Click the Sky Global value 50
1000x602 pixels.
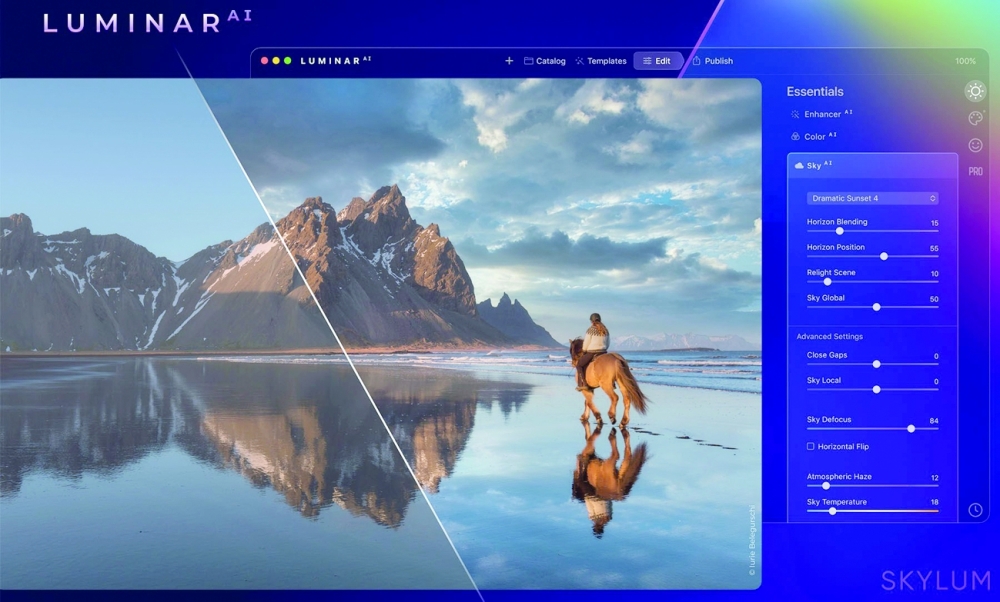point(934,299)
